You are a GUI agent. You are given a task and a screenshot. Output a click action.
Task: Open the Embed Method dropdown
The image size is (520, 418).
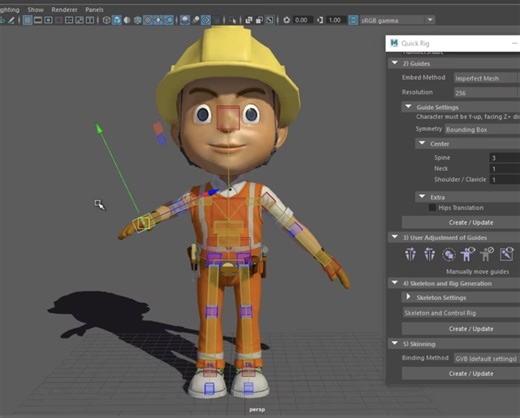point(487,78)
